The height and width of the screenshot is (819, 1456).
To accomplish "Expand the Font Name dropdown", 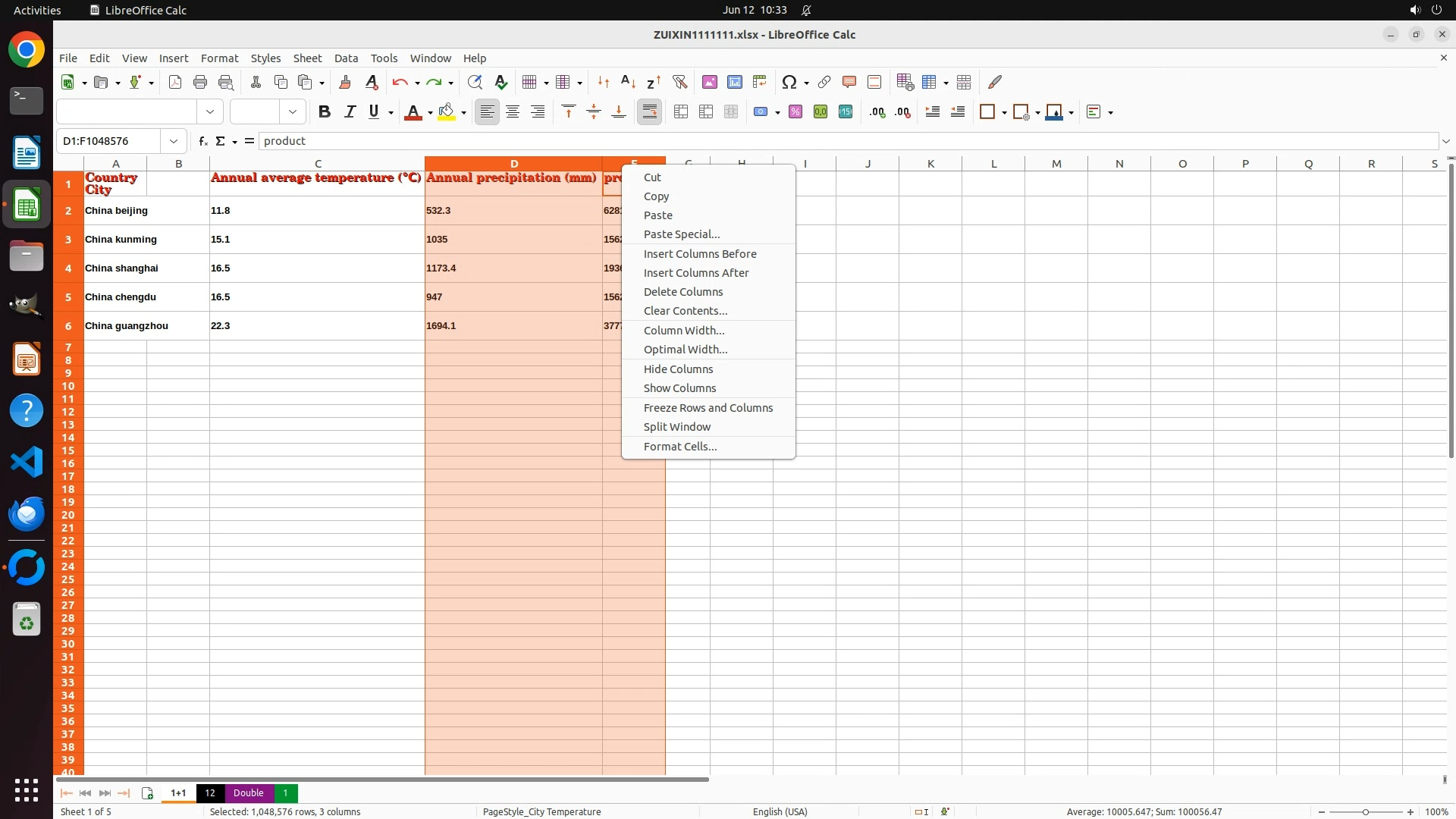I will coord(210,112).
